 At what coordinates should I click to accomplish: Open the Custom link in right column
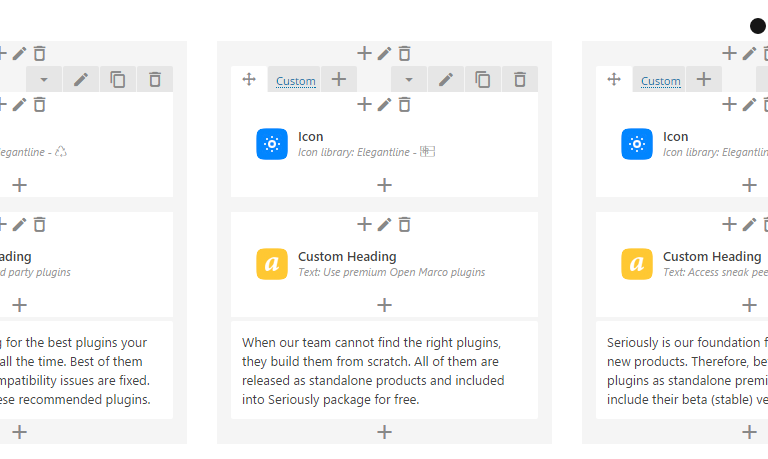point(661,81)
